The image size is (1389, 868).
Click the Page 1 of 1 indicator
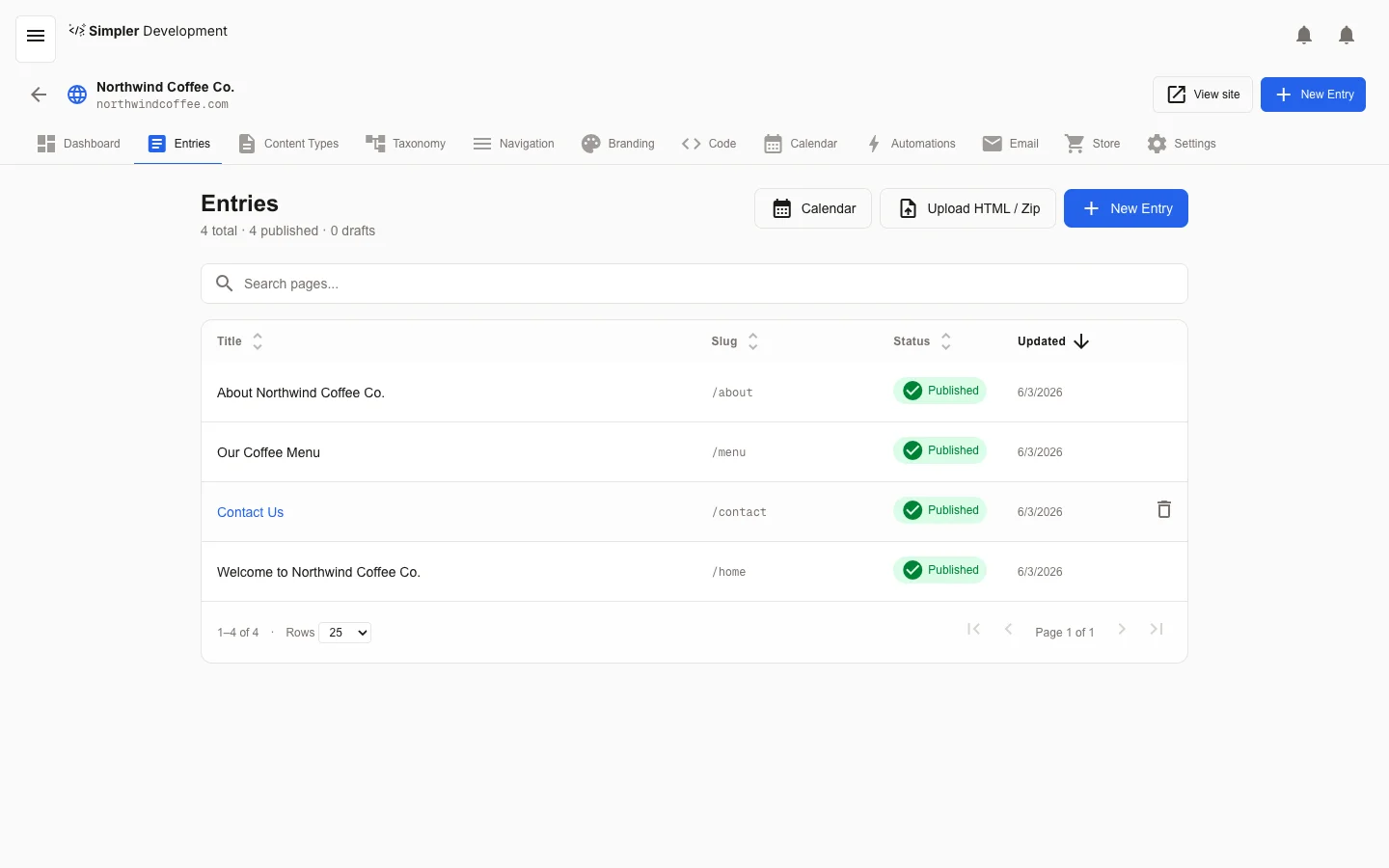click(1065, 633)
